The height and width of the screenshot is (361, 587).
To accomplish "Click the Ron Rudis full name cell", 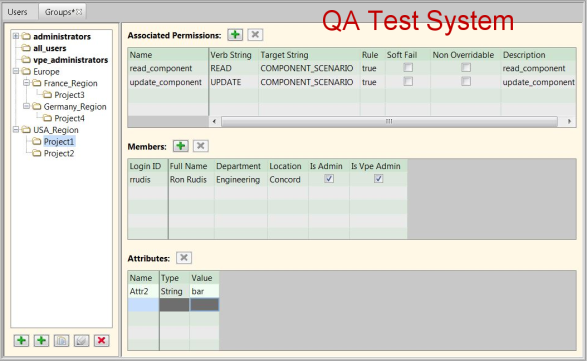I will point(191,179).
